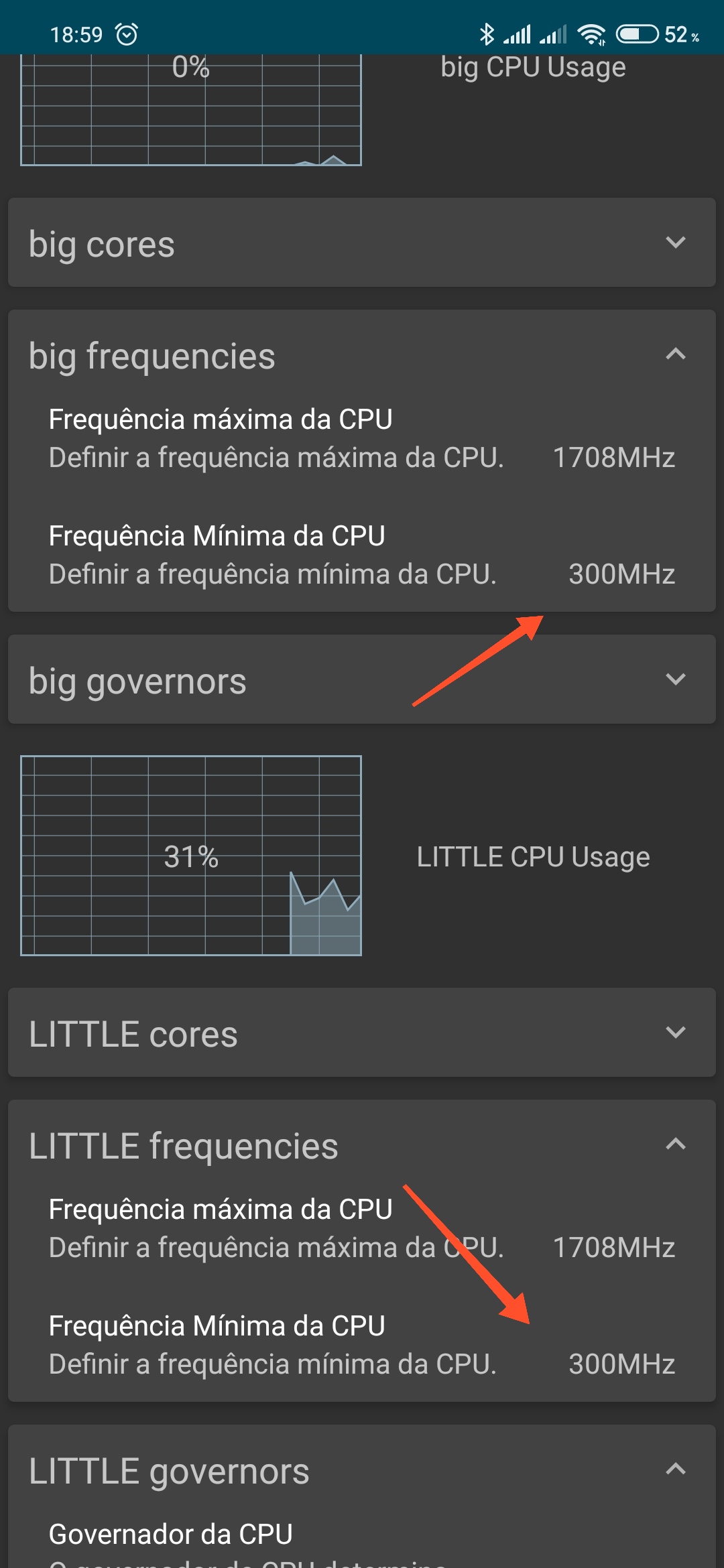Viewport: 724px width, 1568px height.
Task: Collapse the big frequencies section chevron
Action: (675, 353)
